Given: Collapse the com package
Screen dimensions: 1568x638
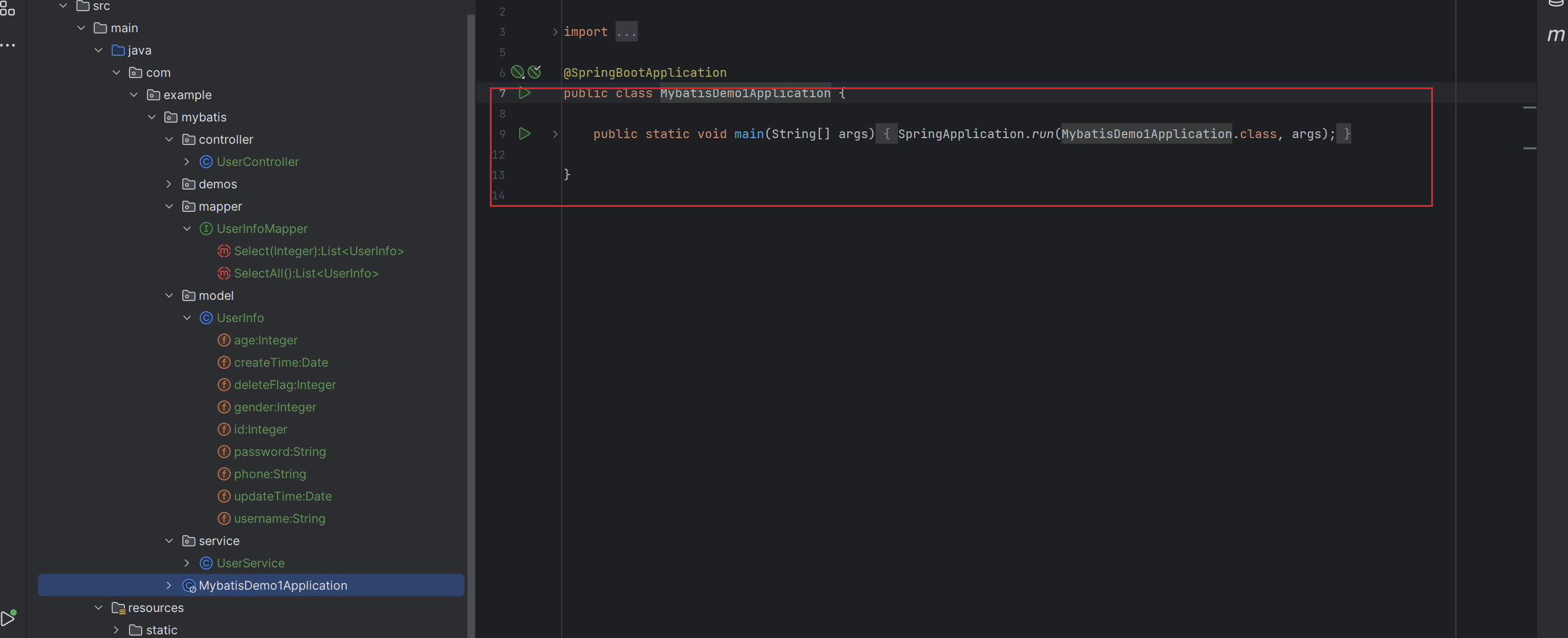Looking at the screenshot, I should pyautogui.click(x=116, y=72).
